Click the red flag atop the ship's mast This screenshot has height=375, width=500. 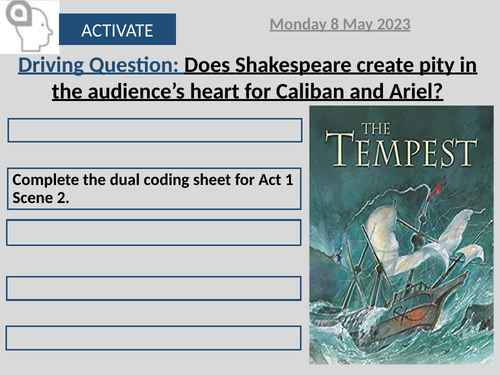437,190
